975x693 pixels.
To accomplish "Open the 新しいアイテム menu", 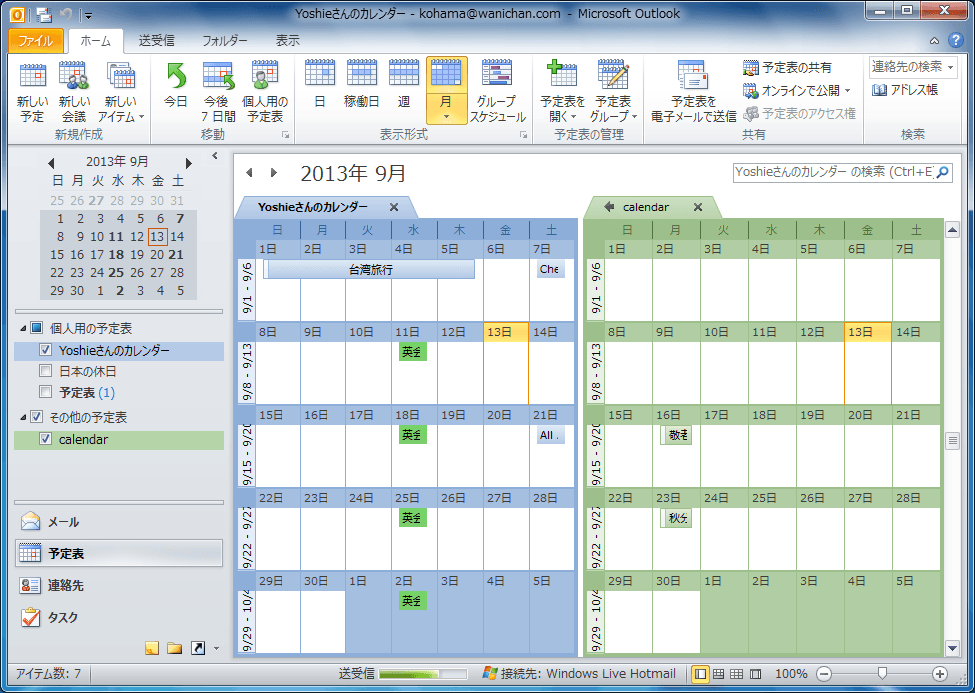I will [x=121, y=93].
